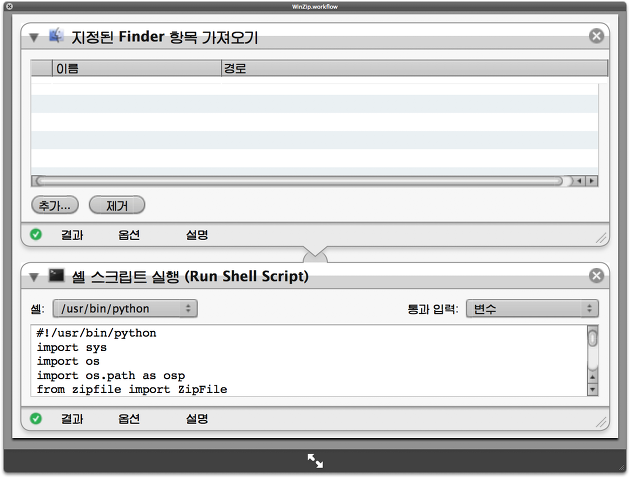Remove the Finder items action with X button
630x478 pixels.
pyautogui.click(x=596, y=36)
